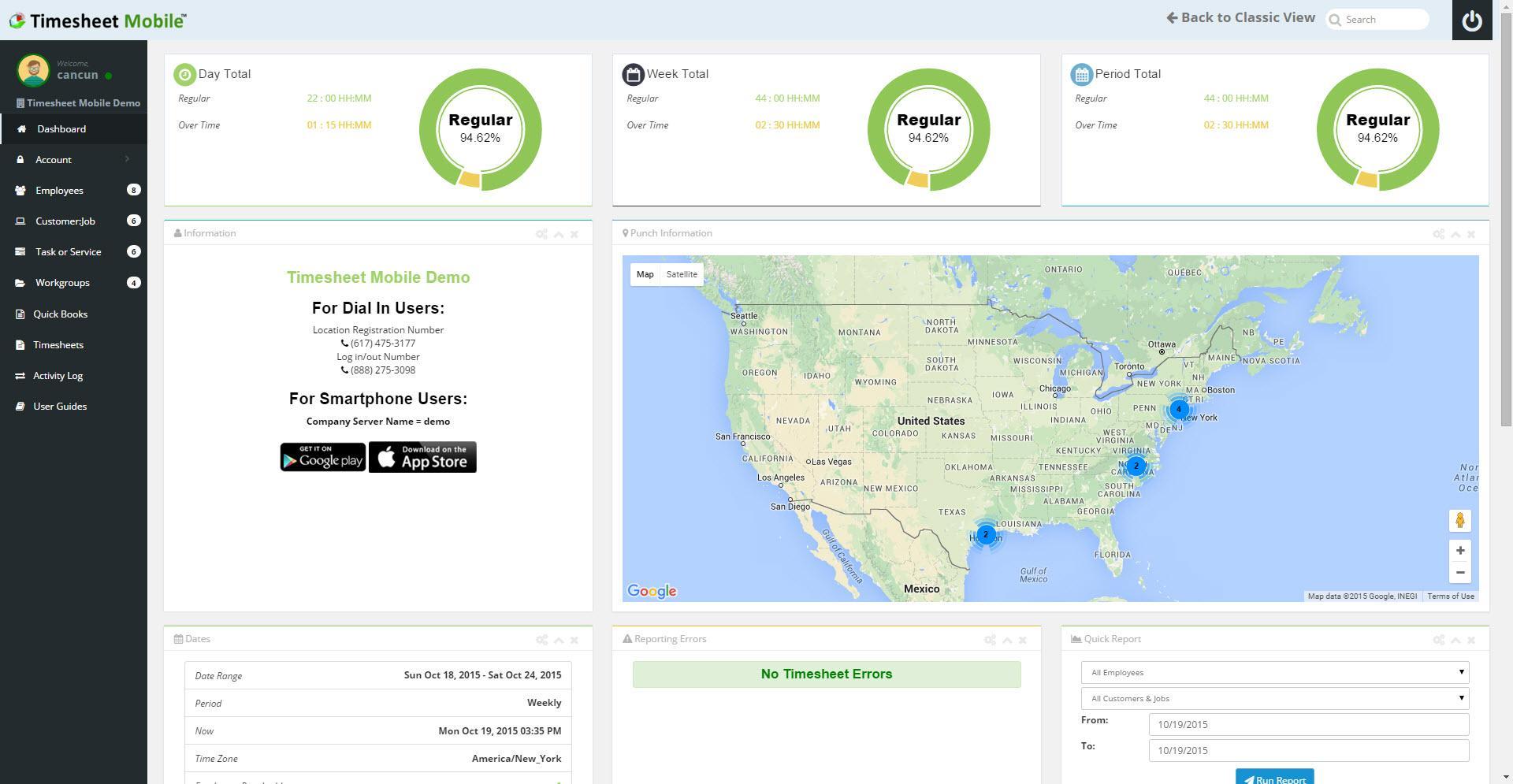Screen dimensions: 1513x784
Task: Expand the Account sidebar menu
Action: tap(73, 160)
